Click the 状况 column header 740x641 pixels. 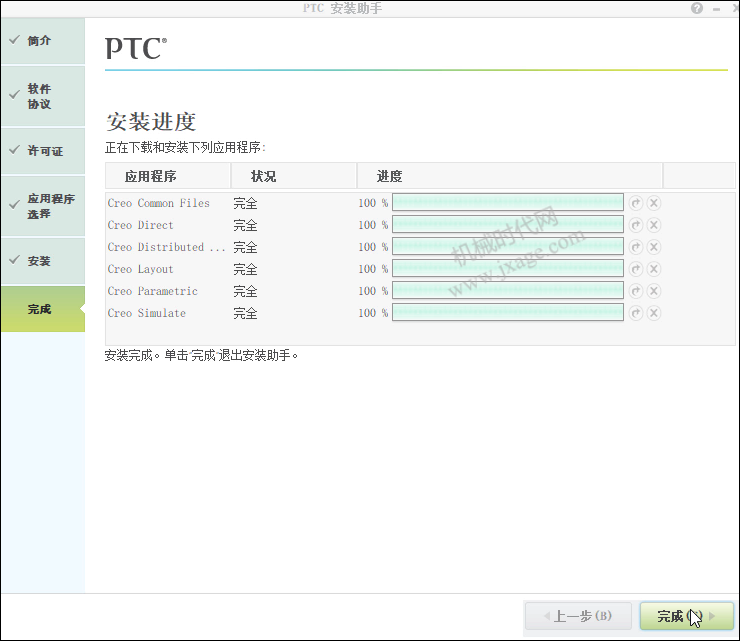(294, 176)
